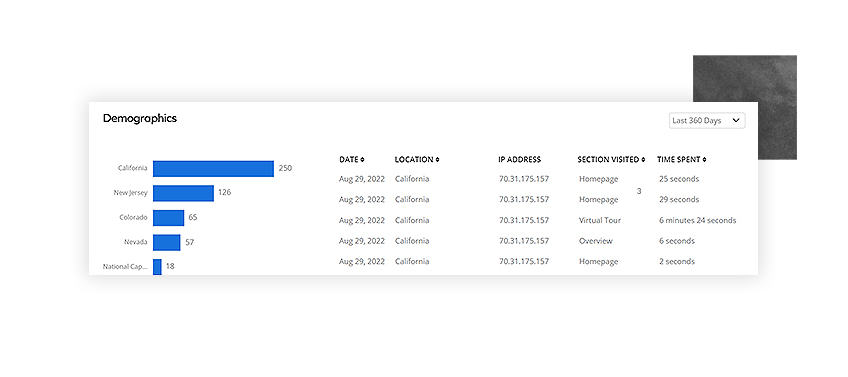Click the value 18 beside National Cap bar
Image resolution: width=848 pixels, height=377 pixels.
pos(170,266)
